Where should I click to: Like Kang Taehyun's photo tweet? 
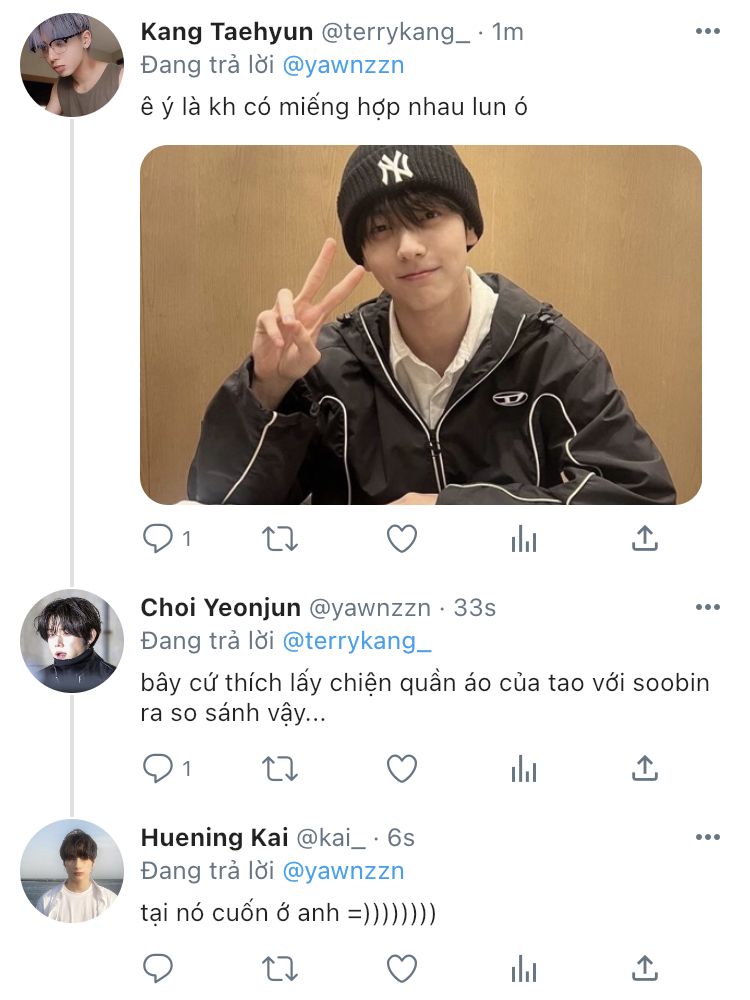pos(401,539)
